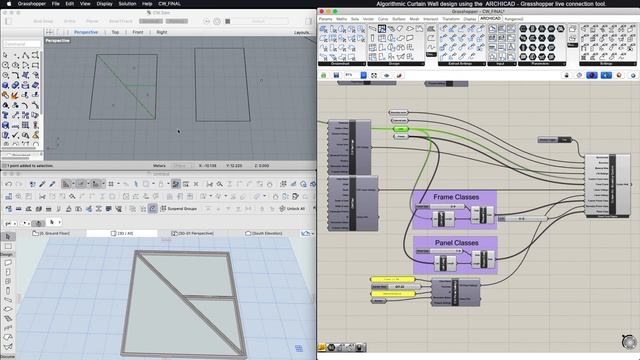The image size is (640, 360).
Task: Select Rhino select-objects pointer tool
Action: (x=5, y=55)
